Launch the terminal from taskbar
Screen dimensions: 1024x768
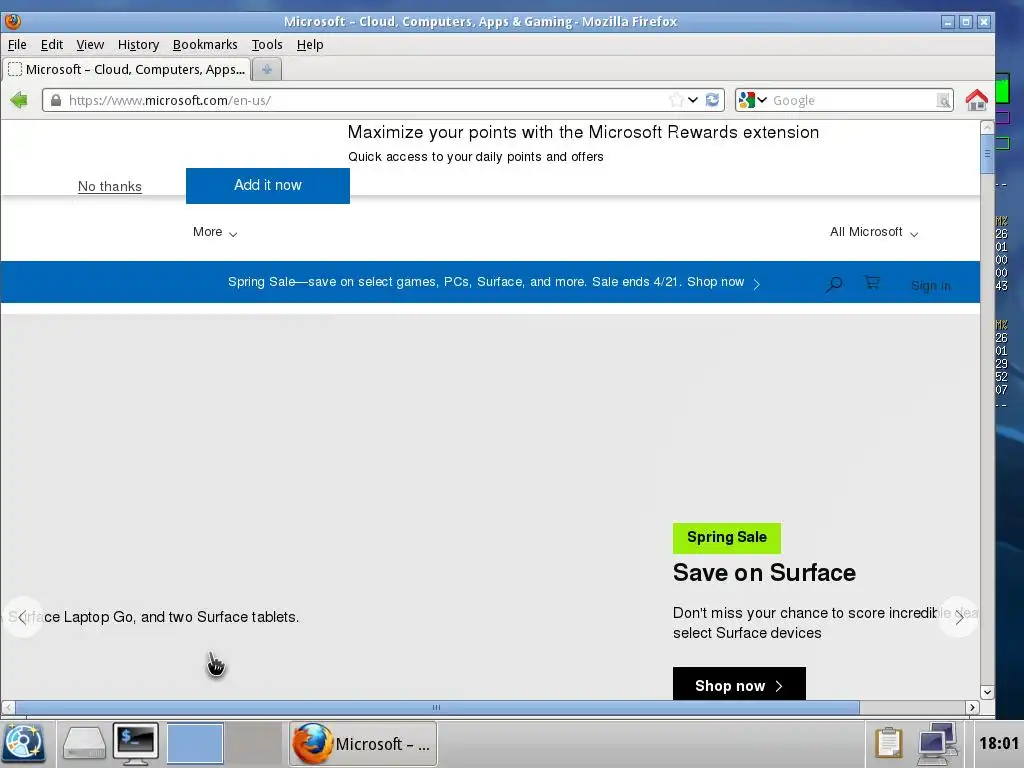136,744
